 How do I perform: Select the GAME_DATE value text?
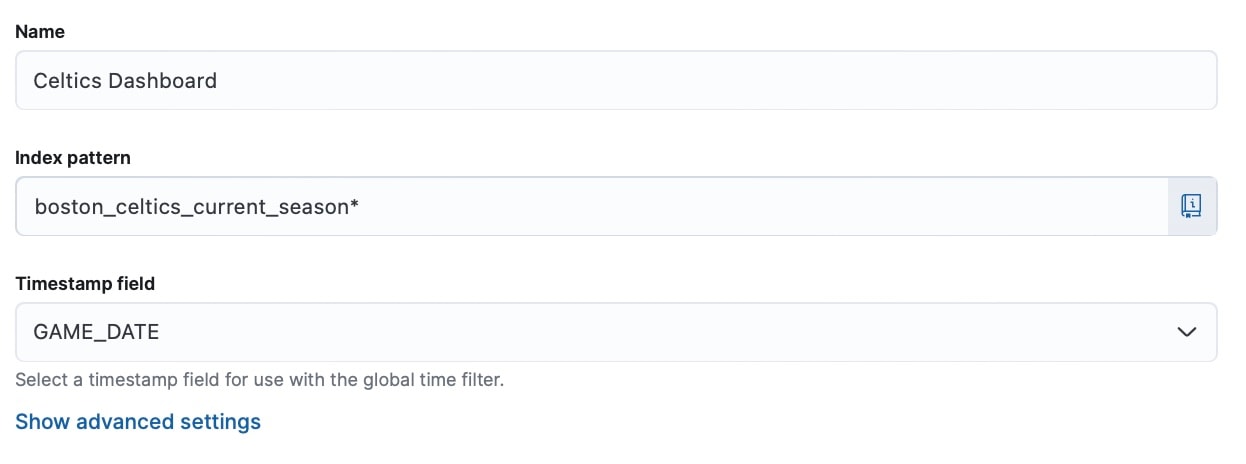96,332
